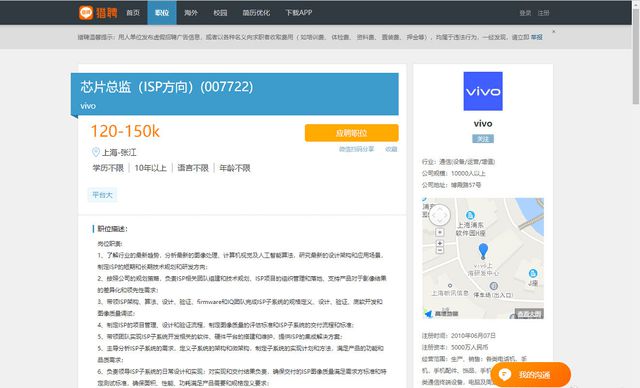Click the job title 芯片总监（ISP方向）(007722)

[167, 87]
